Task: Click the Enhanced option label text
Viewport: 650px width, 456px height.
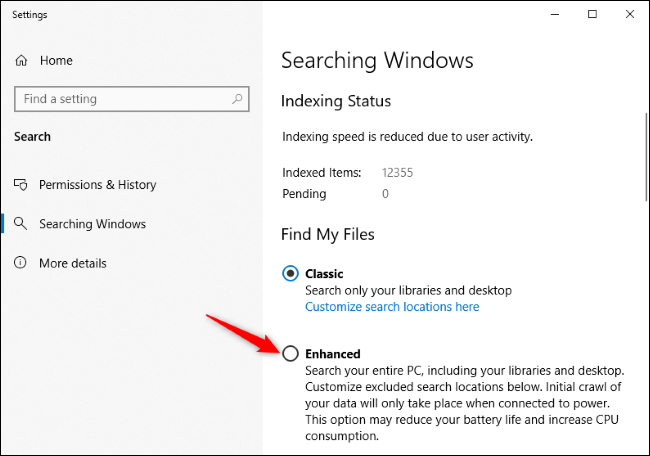Action: pyautogui.click(x=333, y=353)
